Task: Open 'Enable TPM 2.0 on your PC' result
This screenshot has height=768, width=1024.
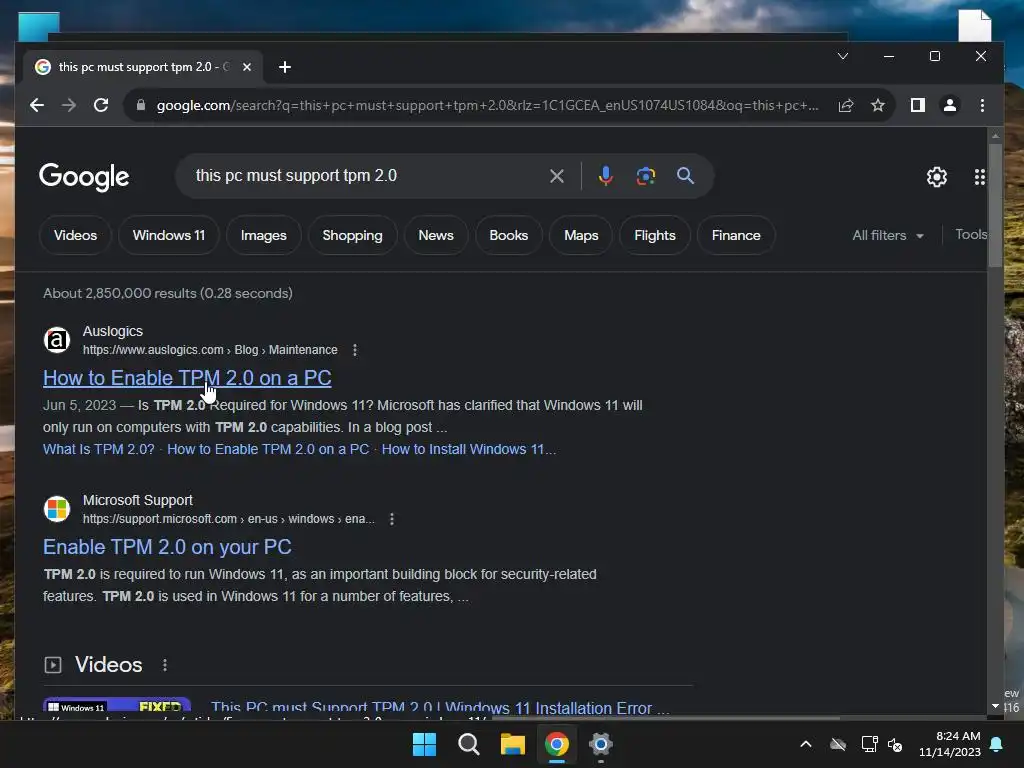Action: (167, 547)
